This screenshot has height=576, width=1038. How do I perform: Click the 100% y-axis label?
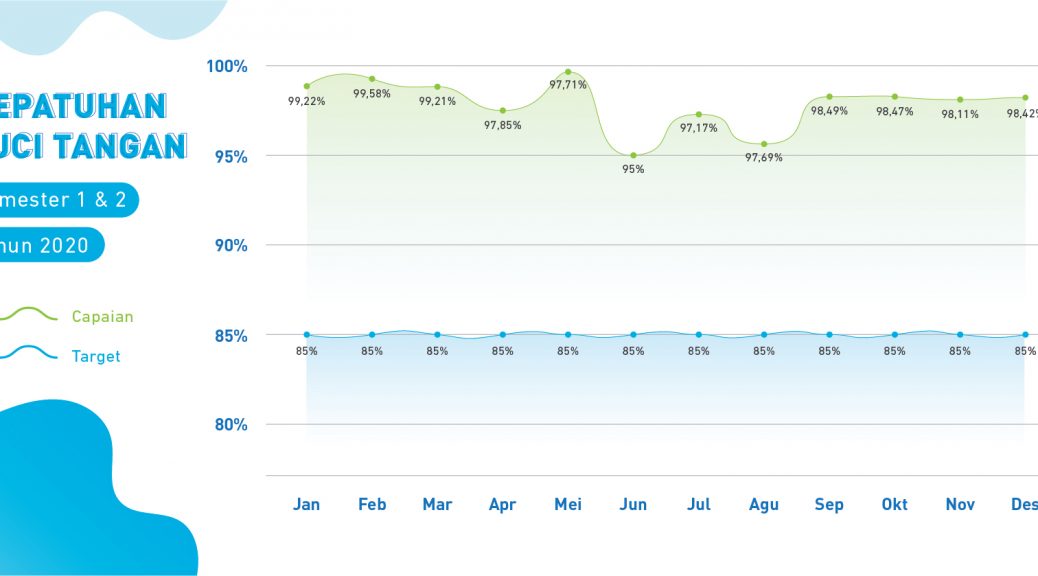227,66
